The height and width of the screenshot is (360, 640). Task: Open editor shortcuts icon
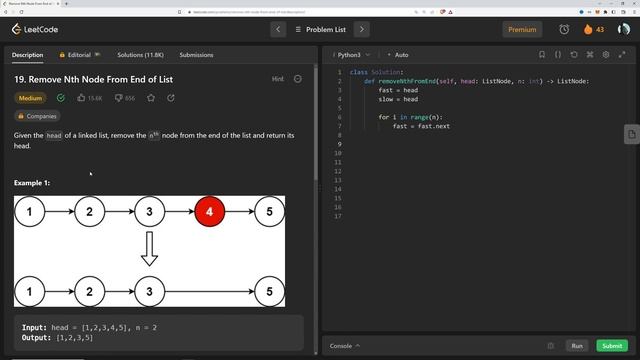coord(590,54)
